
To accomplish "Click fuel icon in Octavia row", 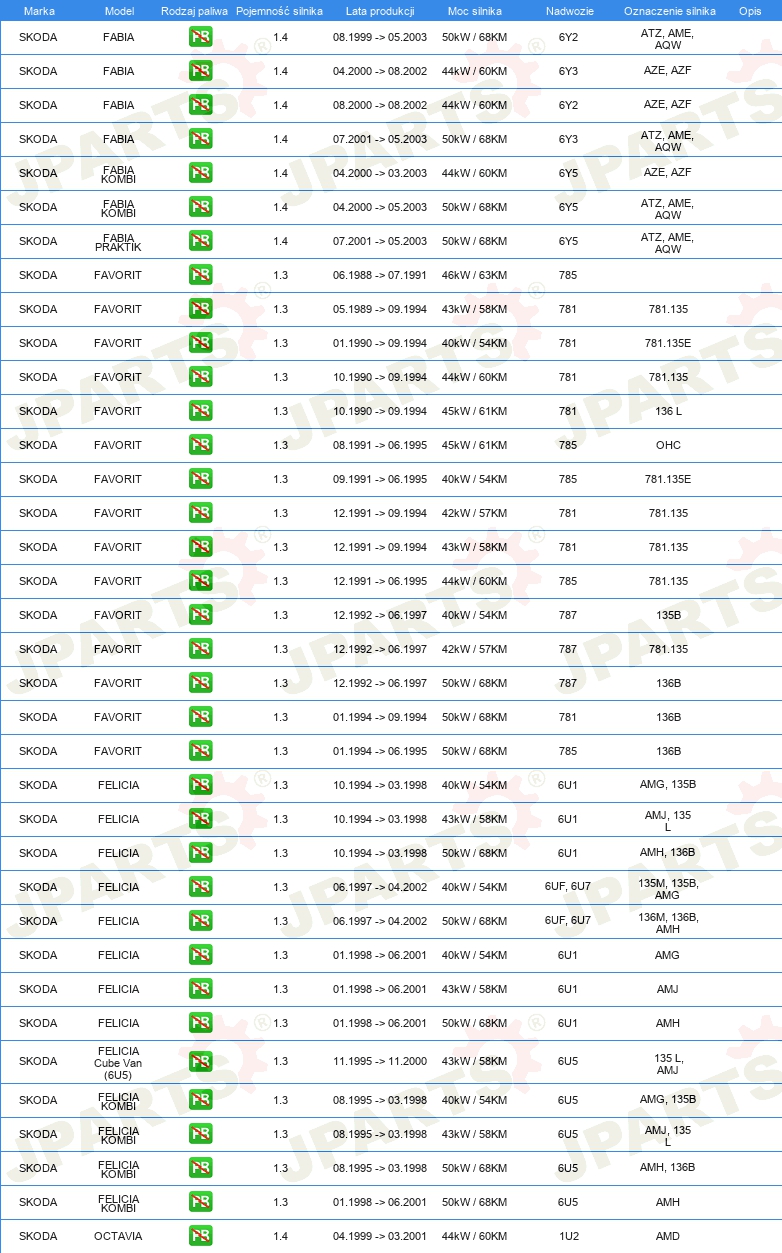I will tap(200, 1236).
